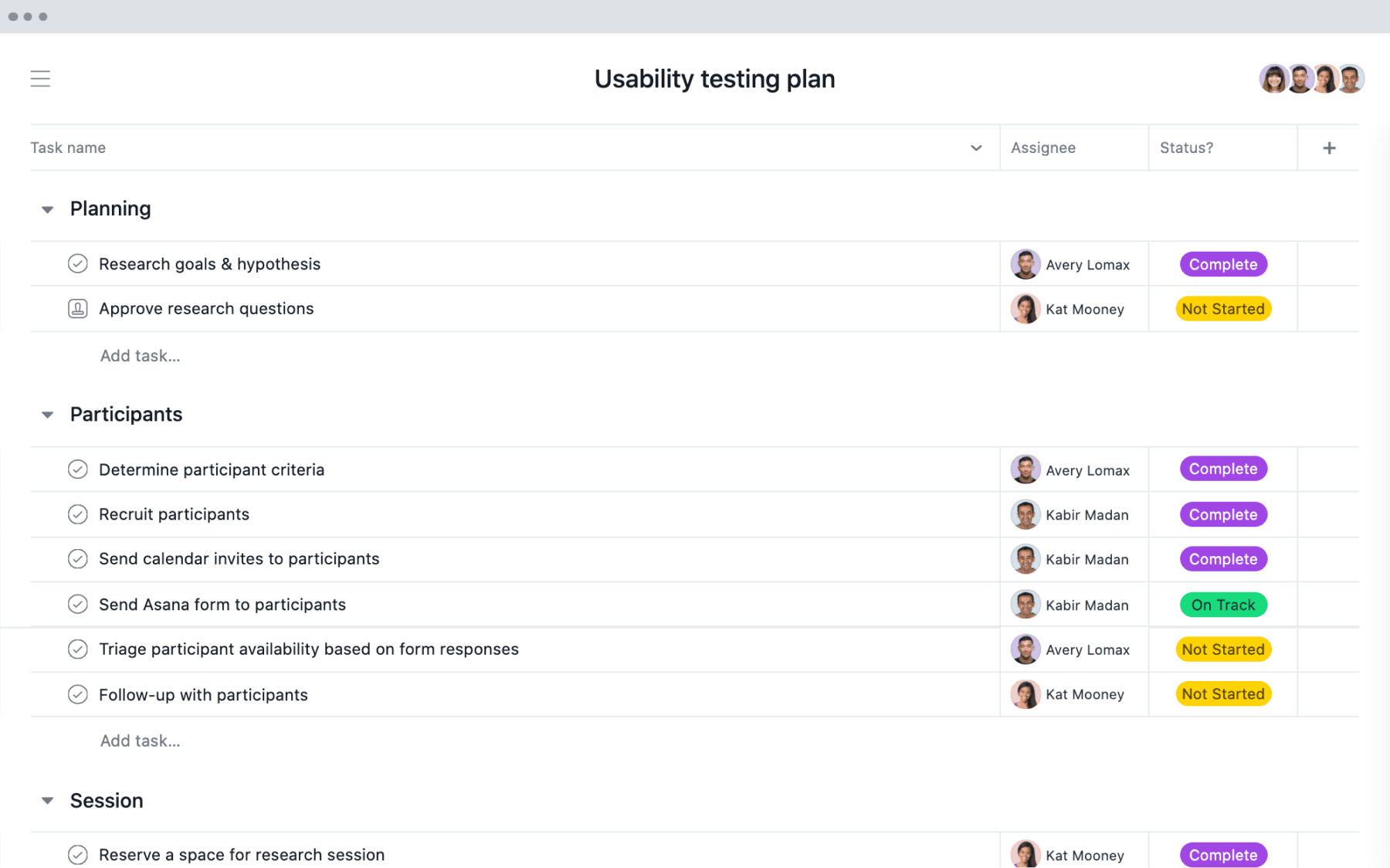Open the Task name column dropdown arrow
The width and height of the screenshot is (1390, 868).
click(976, 148)
